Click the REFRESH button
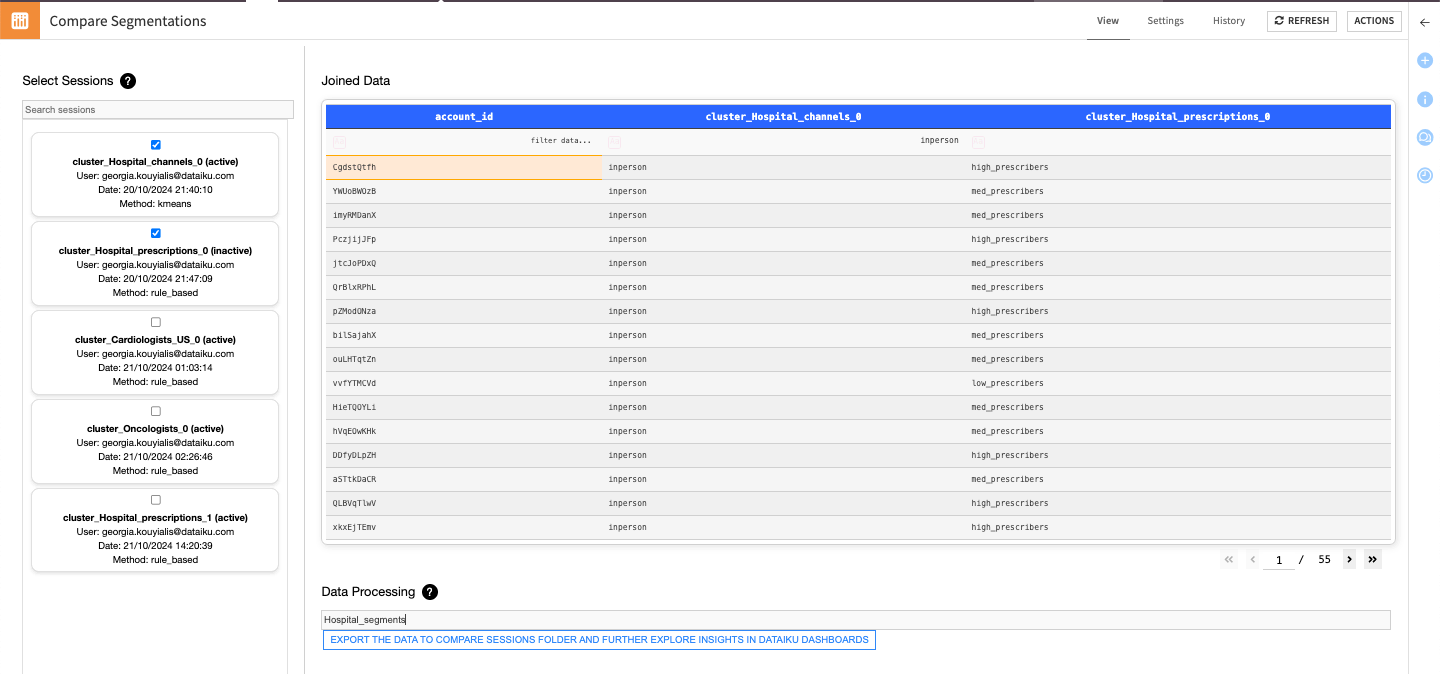The image size is (1440, 674). point(1302,21)
